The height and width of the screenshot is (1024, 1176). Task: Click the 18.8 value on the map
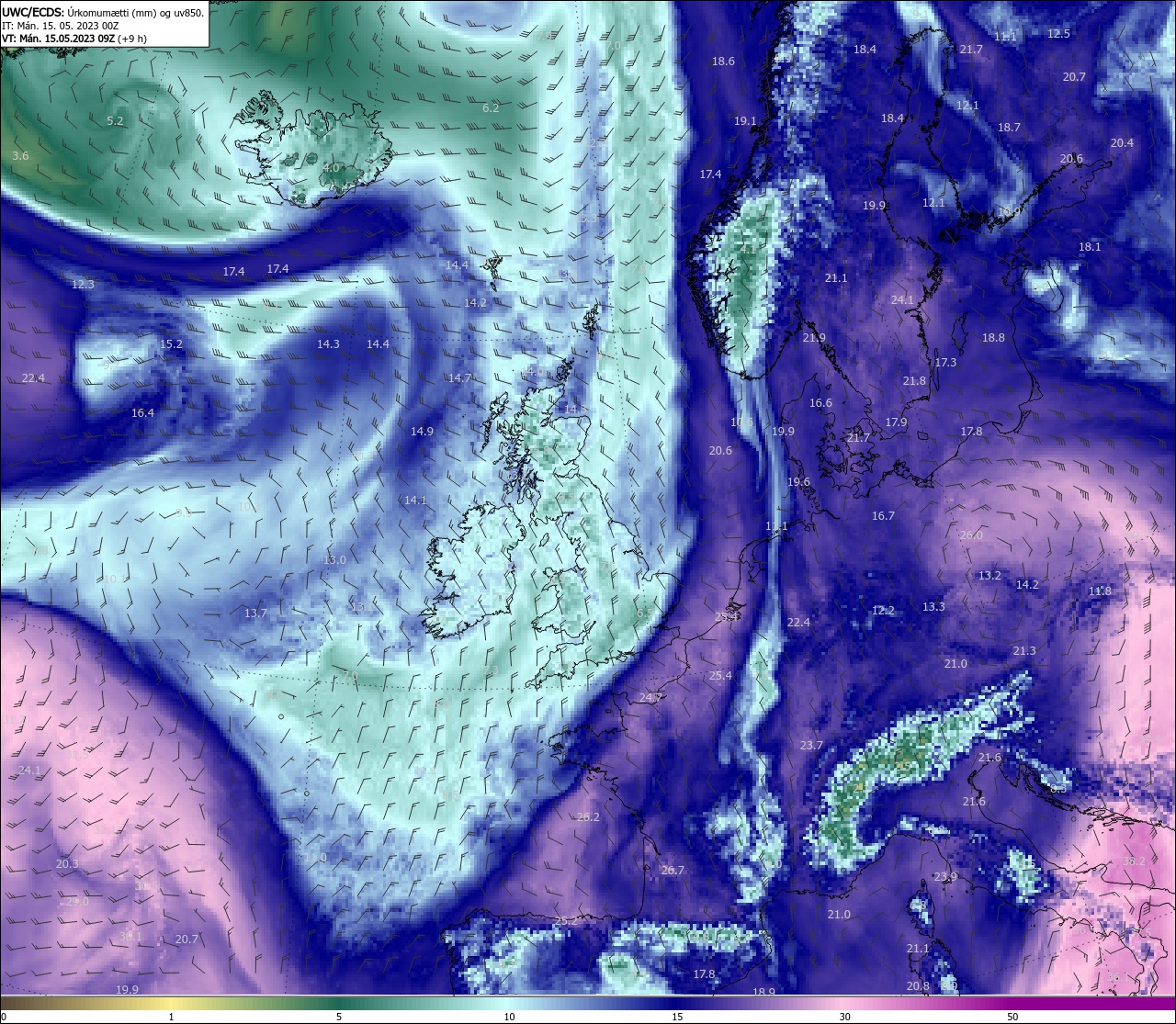point(993,338)
